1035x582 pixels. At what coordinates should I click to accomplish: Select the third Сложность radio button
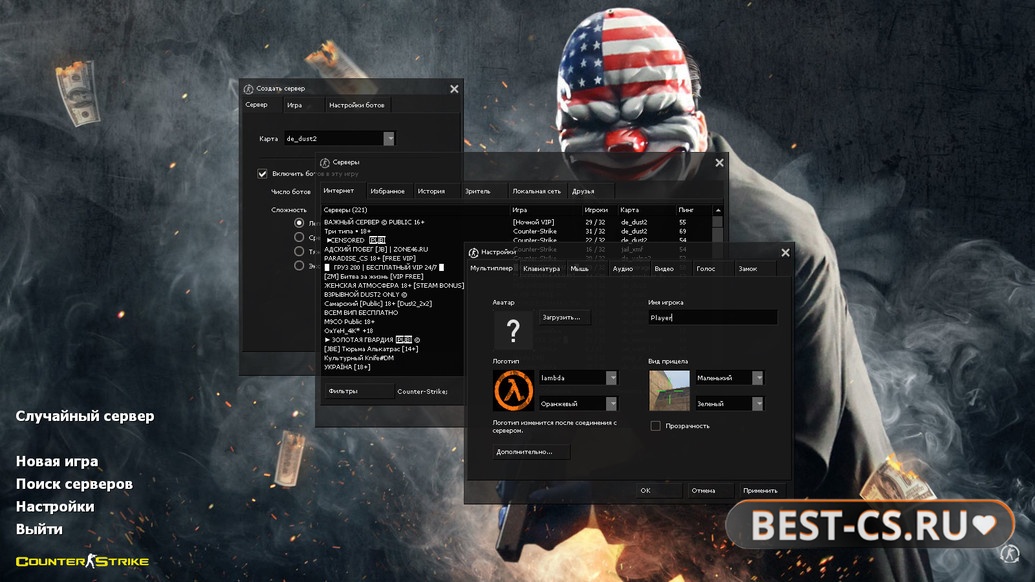point(299,251)
